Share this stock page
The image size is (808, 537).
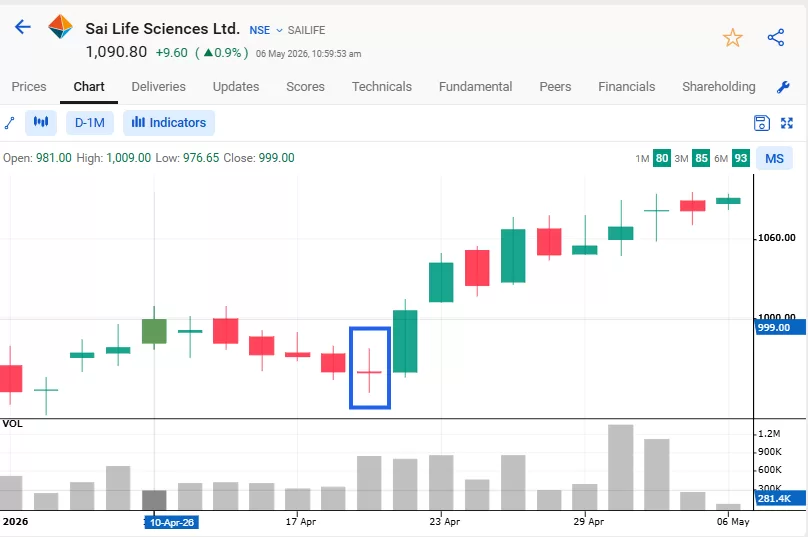(776, 38)
